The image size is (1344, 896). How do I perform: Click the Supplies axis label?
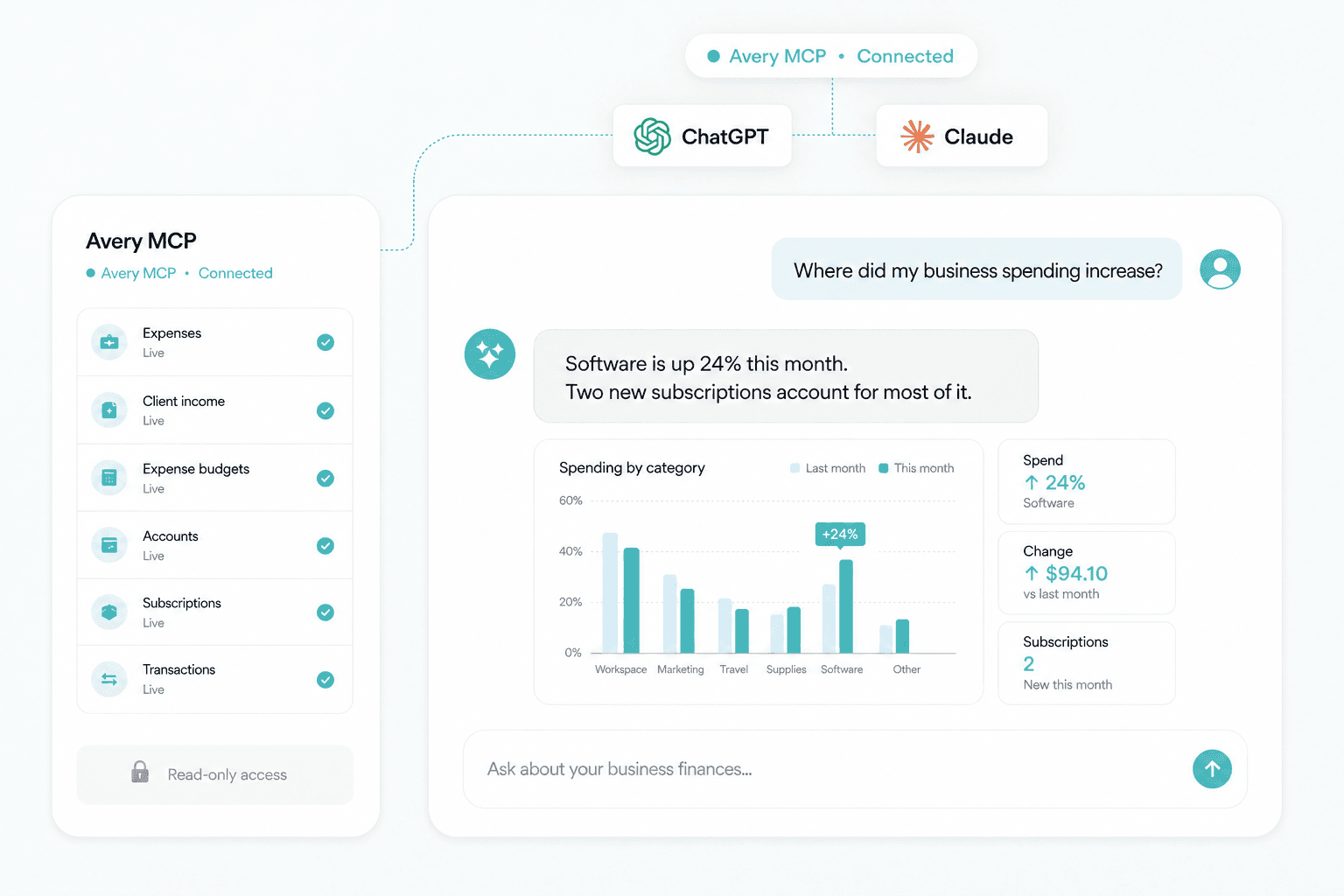point(787,669)
